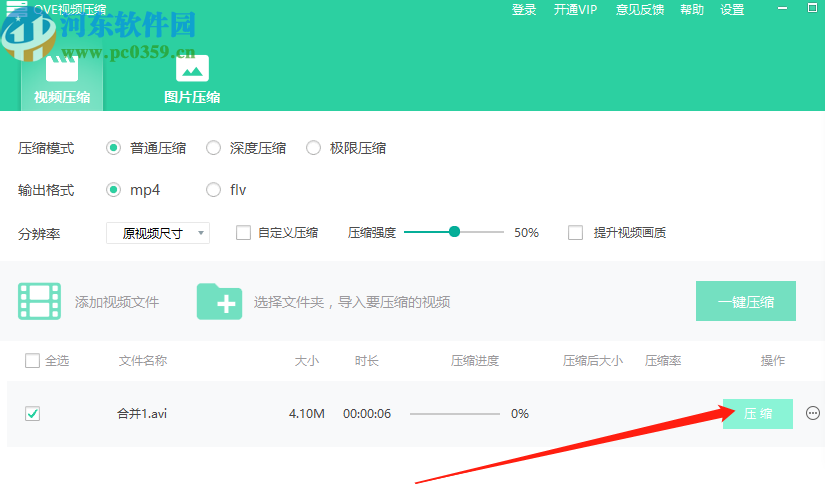Maximize the window
This screenshot has height=488, width=825.
(812, 8)
